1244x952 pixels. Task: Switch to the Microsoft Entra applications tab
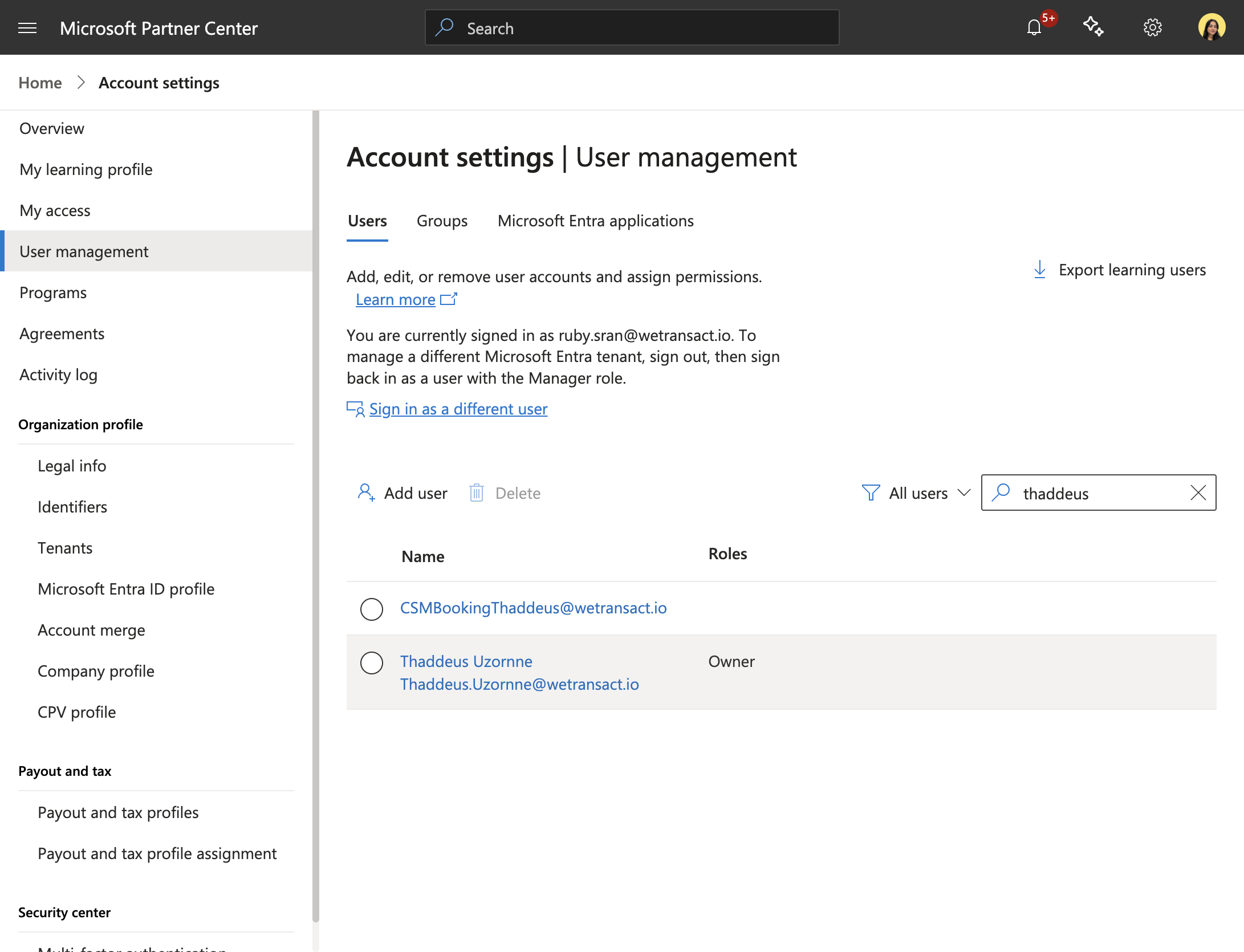click(596, 221)
